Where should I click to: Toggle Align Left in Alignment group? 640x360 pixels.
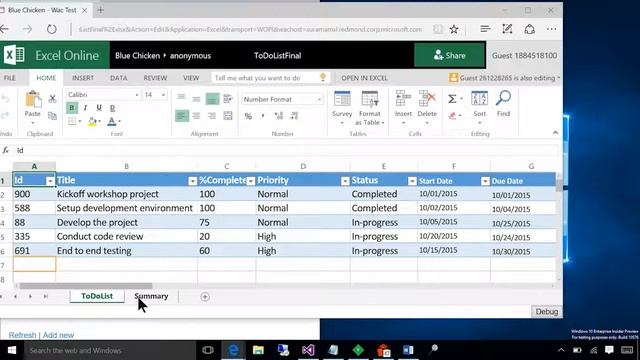tap(182, 116)
